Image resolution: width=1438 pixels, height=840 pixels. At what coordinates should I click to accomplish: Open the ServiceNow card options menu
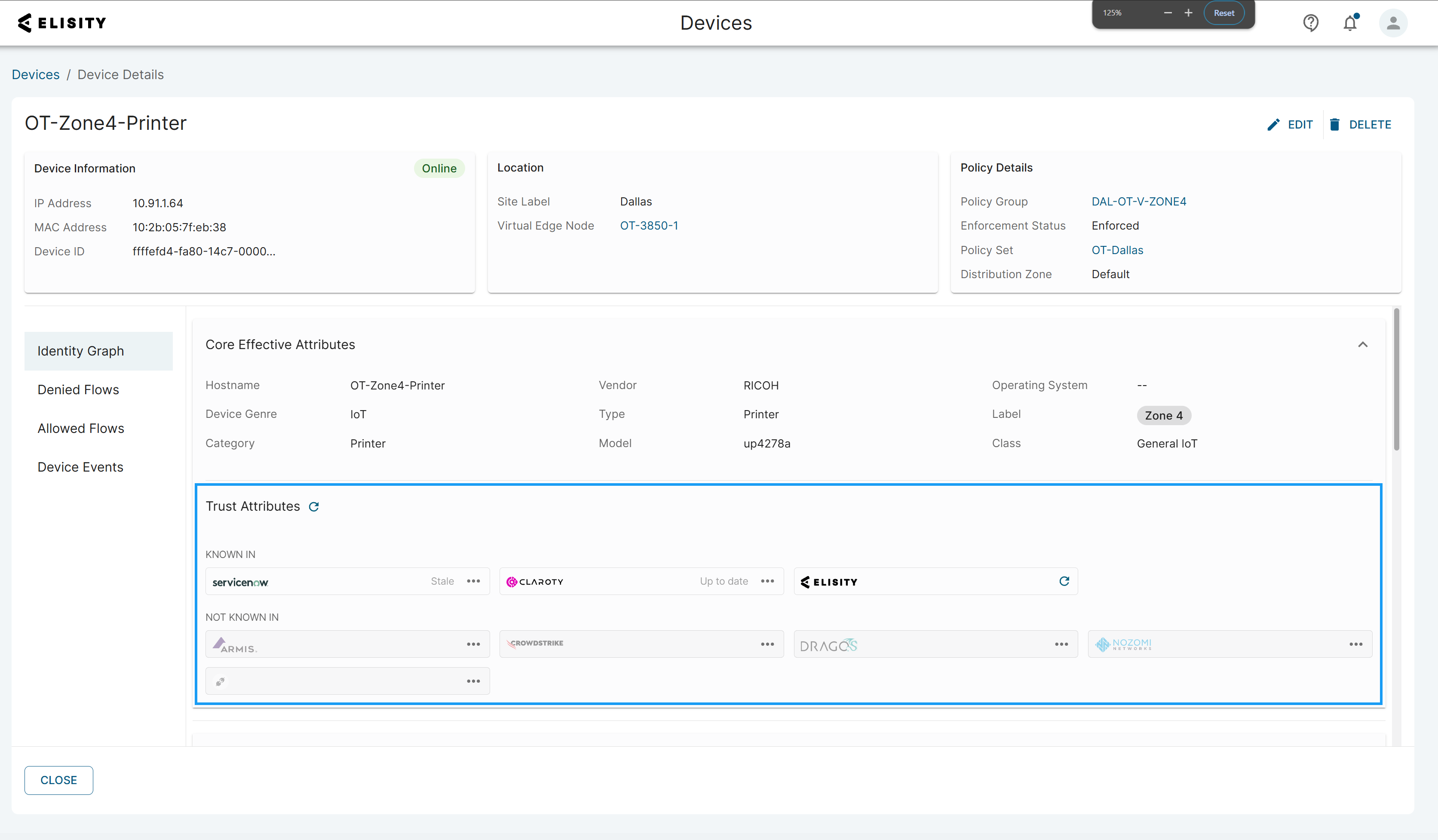pyautogui.click(x=473, y=581)
